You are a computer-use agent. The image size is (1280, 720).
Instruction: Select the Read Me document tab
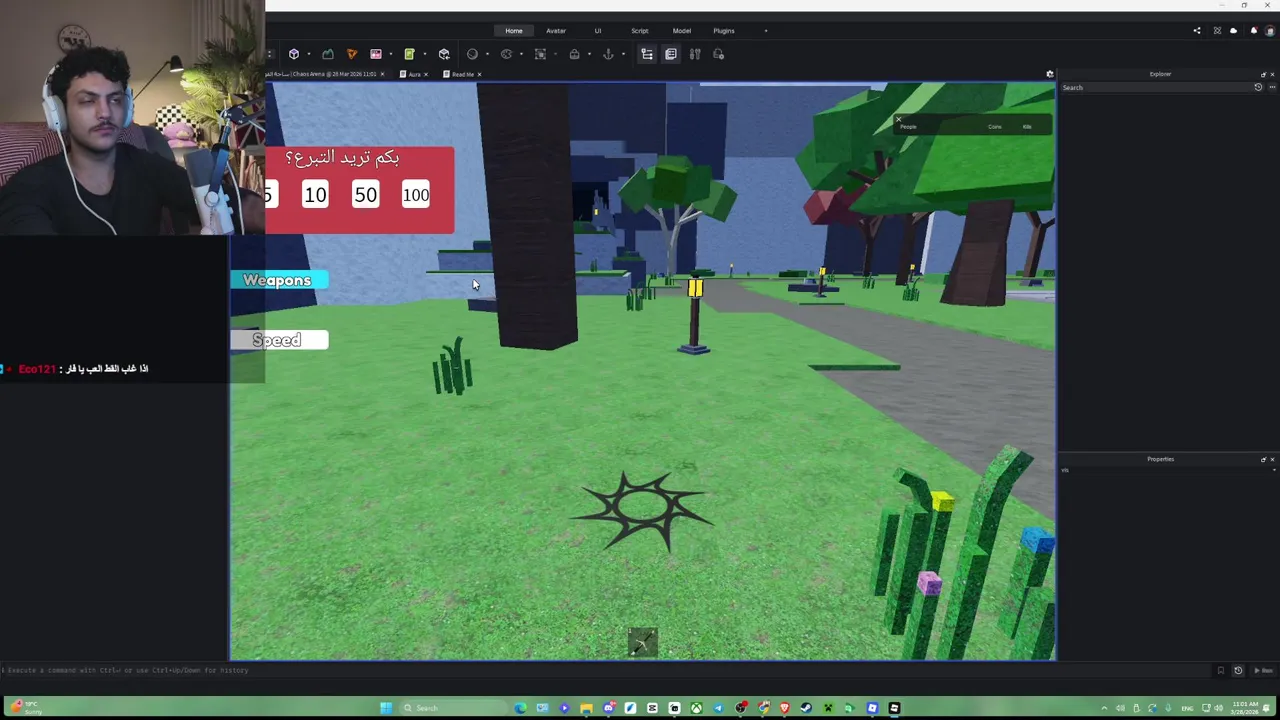(x=462, y=74)
